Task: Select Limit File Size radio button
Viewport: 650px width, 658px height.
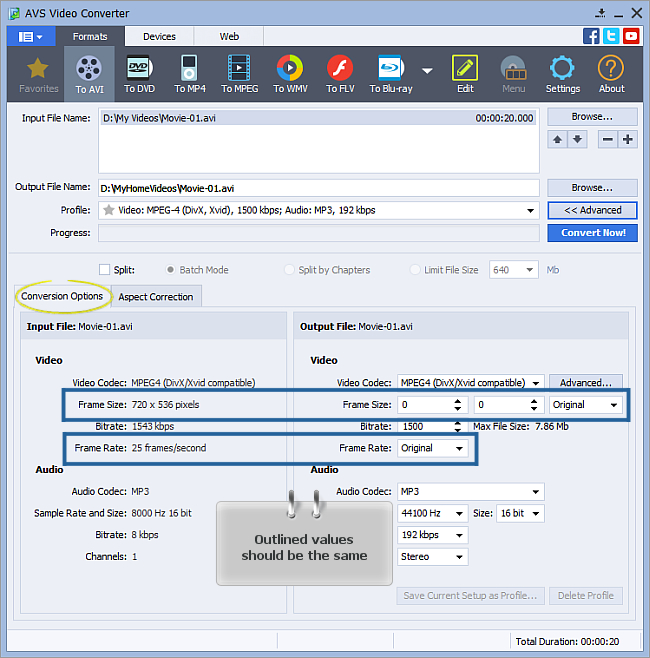Action: (415, 269)
